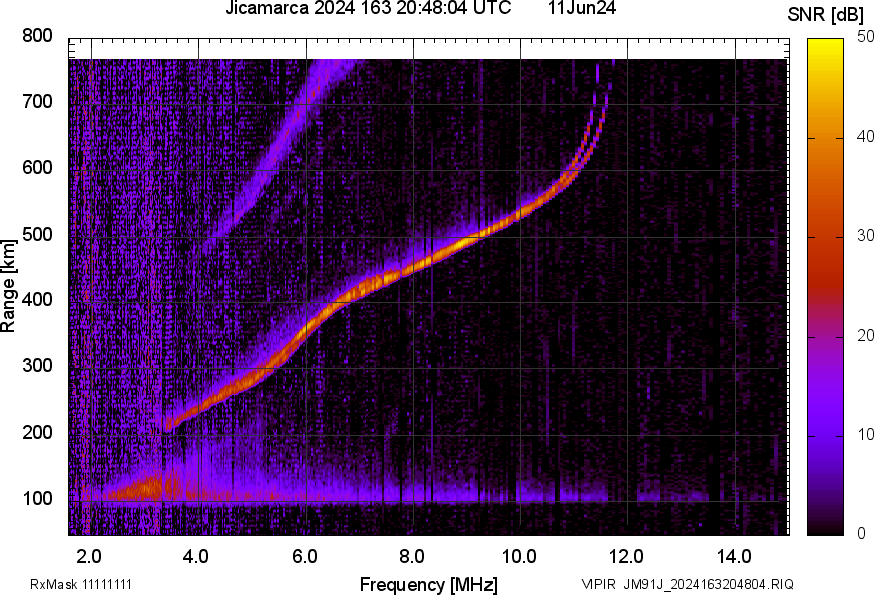
Task: Click the range tick label '500'
Action: tap(37, 234)
